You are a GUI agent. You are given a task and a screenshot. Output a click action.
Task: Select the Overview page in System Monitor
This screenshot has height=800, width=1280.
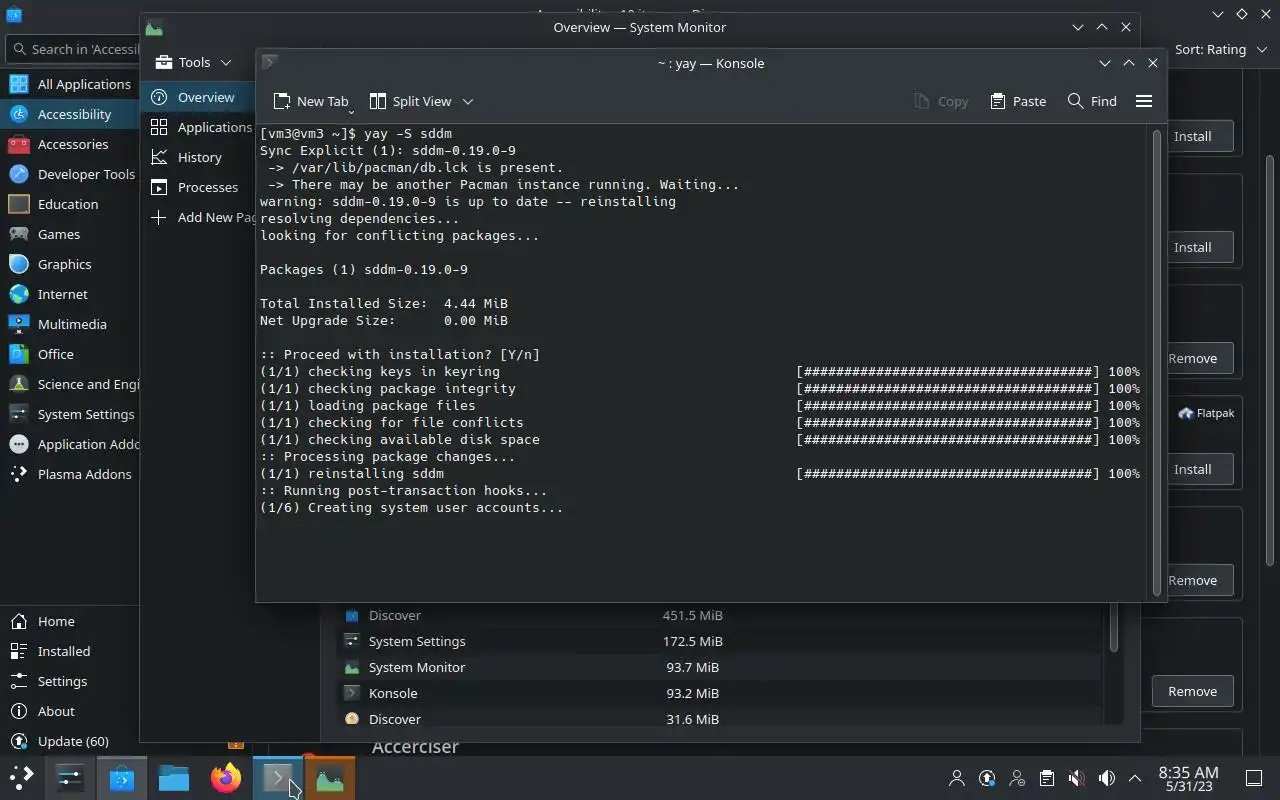197,97
